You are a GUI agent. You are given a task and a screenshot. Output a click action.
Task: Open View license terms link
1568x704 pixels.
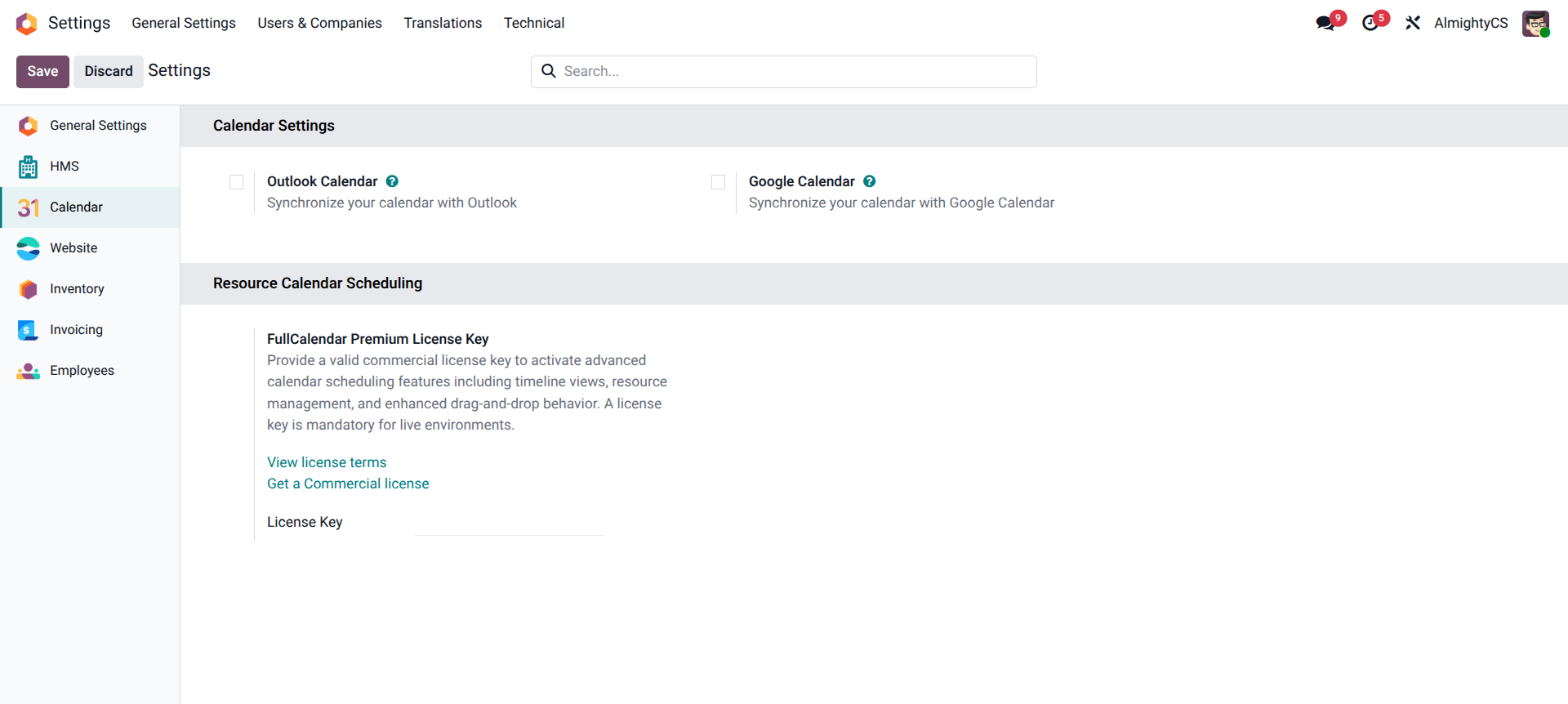[327, 462]
